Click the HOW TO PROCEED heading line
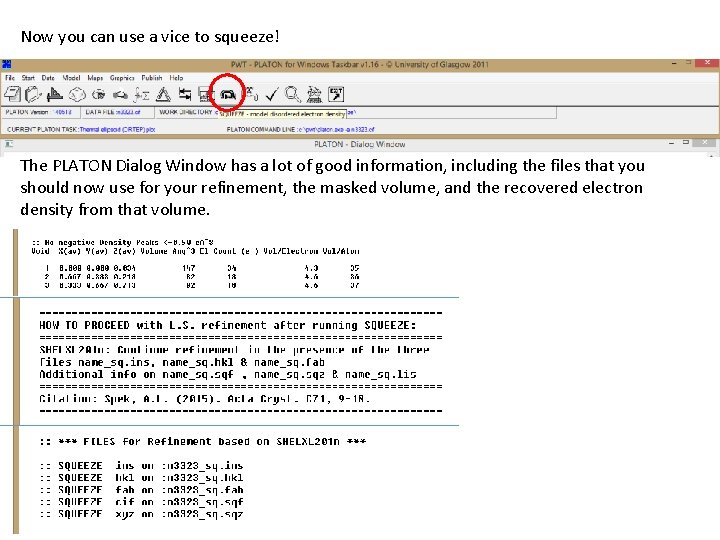The height and width of the screenshot is (540, 720). [x=228, y=326]
